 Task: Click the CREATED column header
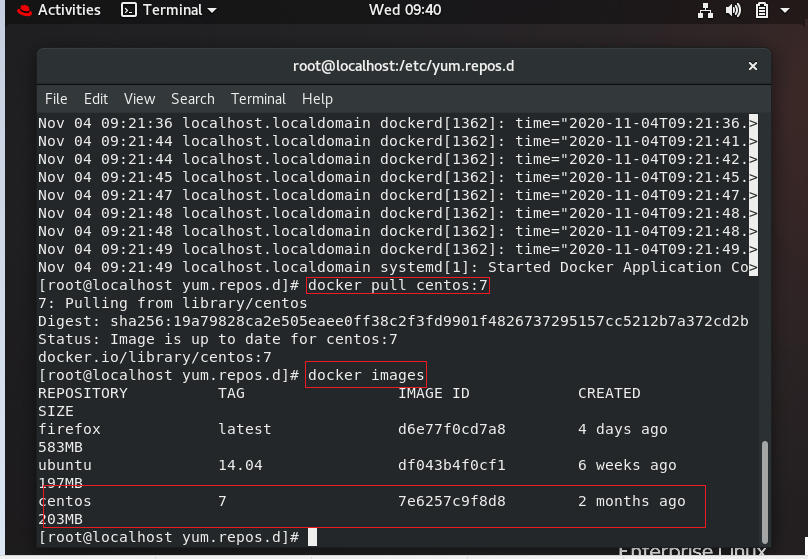pyautogui.click(x=609, y=393)
